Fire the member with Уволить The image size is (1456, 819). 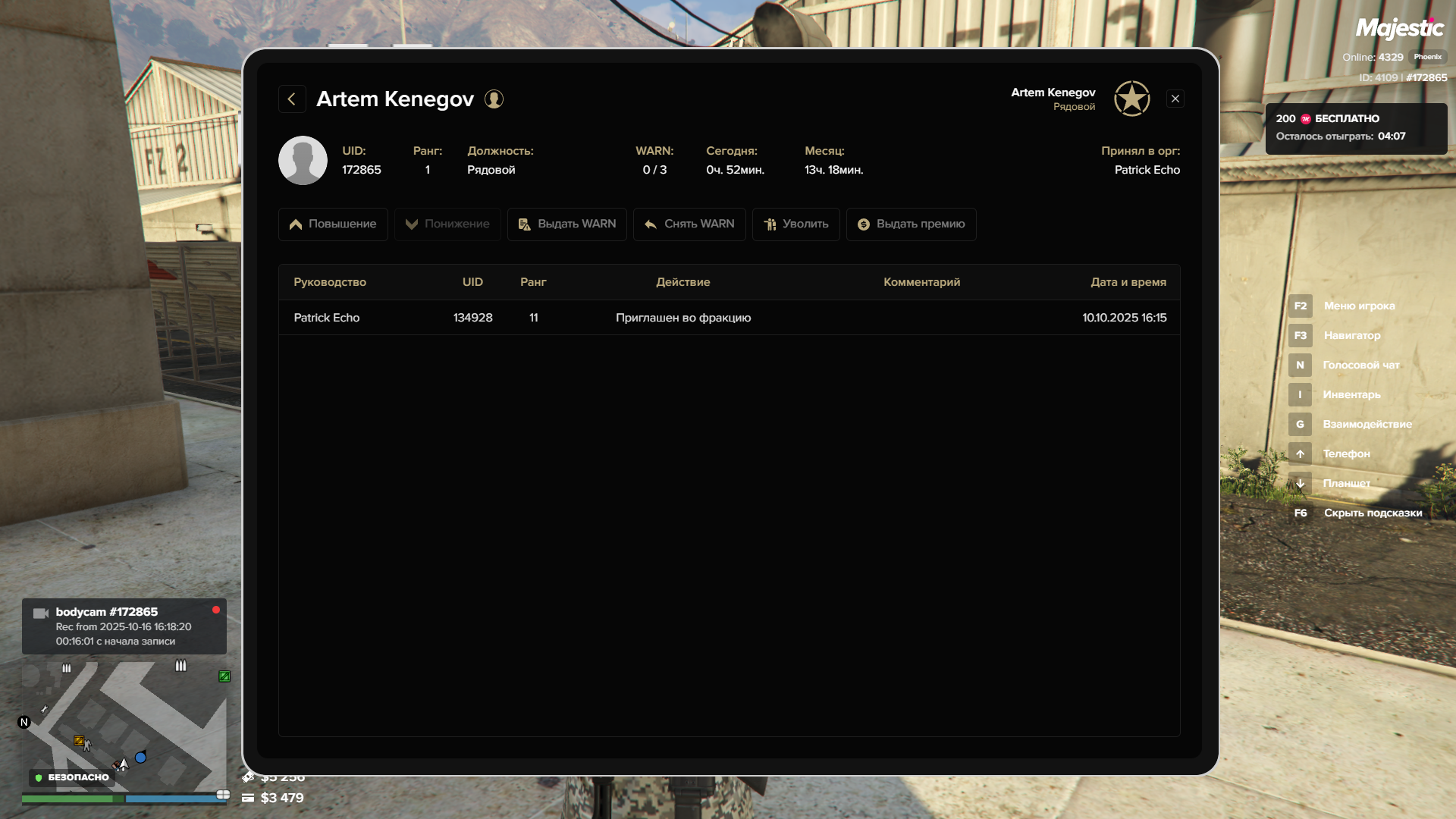pyautogui.click(x=795, y=224)
